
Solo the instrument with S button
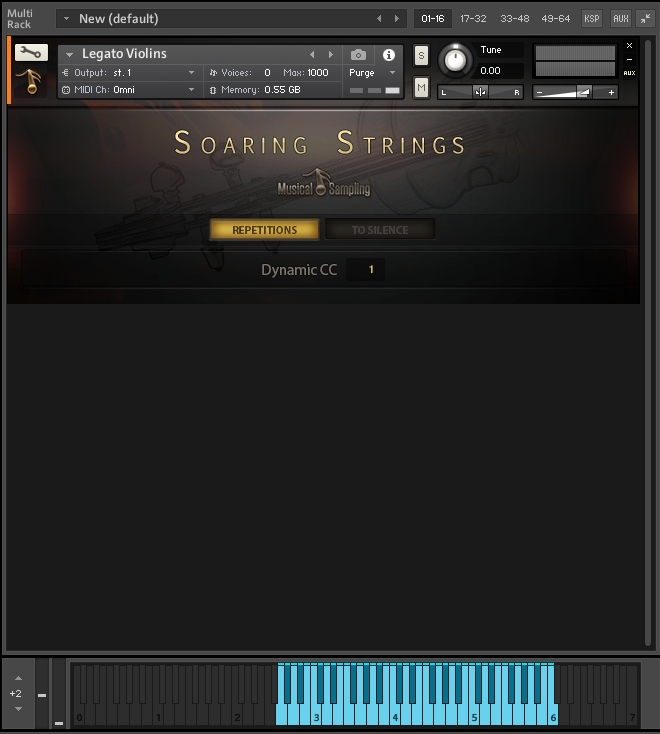pyautogui.click(x=421, y=56)
